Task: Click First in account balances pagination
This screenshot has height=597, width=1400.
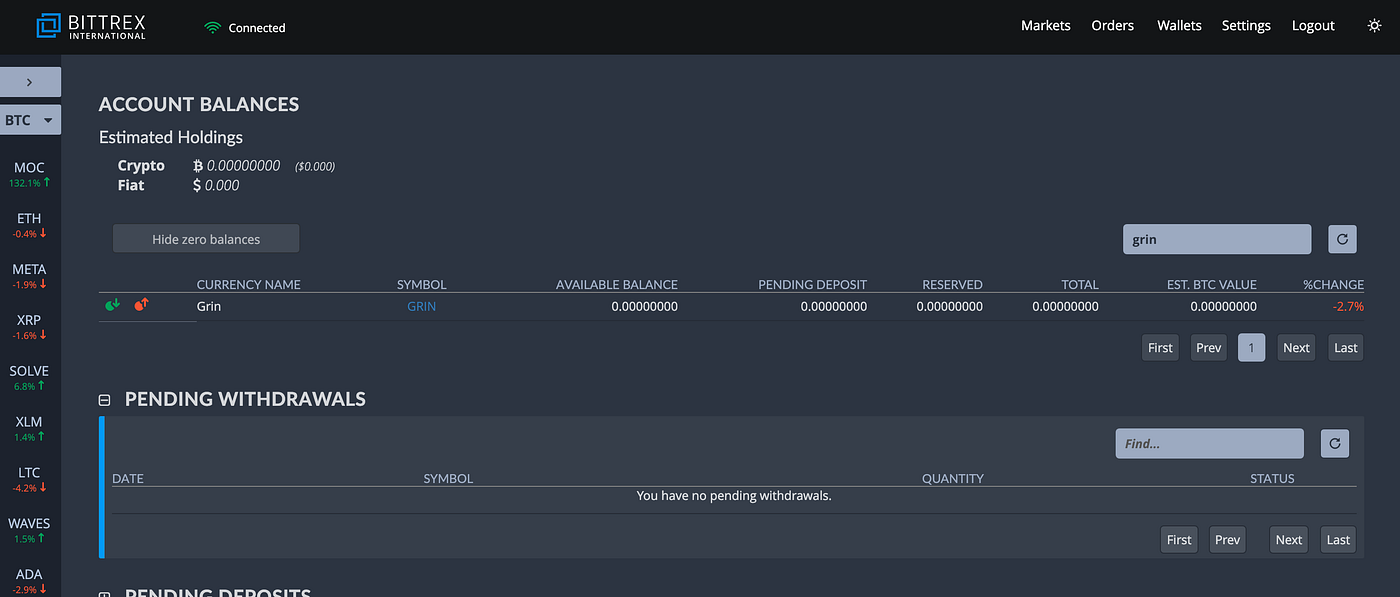Action: [x=1160, y=347]
